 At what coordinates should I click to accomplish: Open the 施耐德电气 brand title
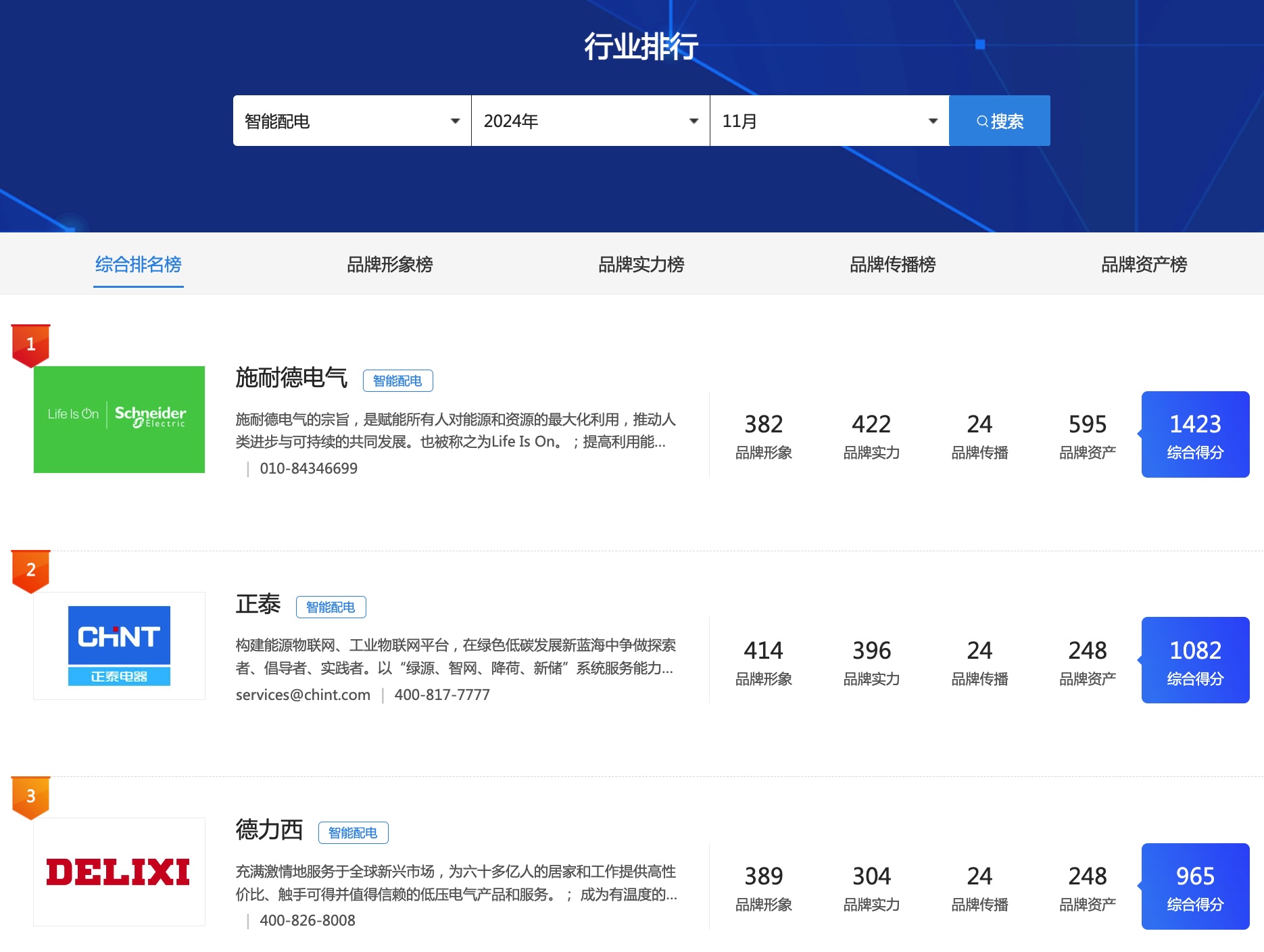point(291,378)
